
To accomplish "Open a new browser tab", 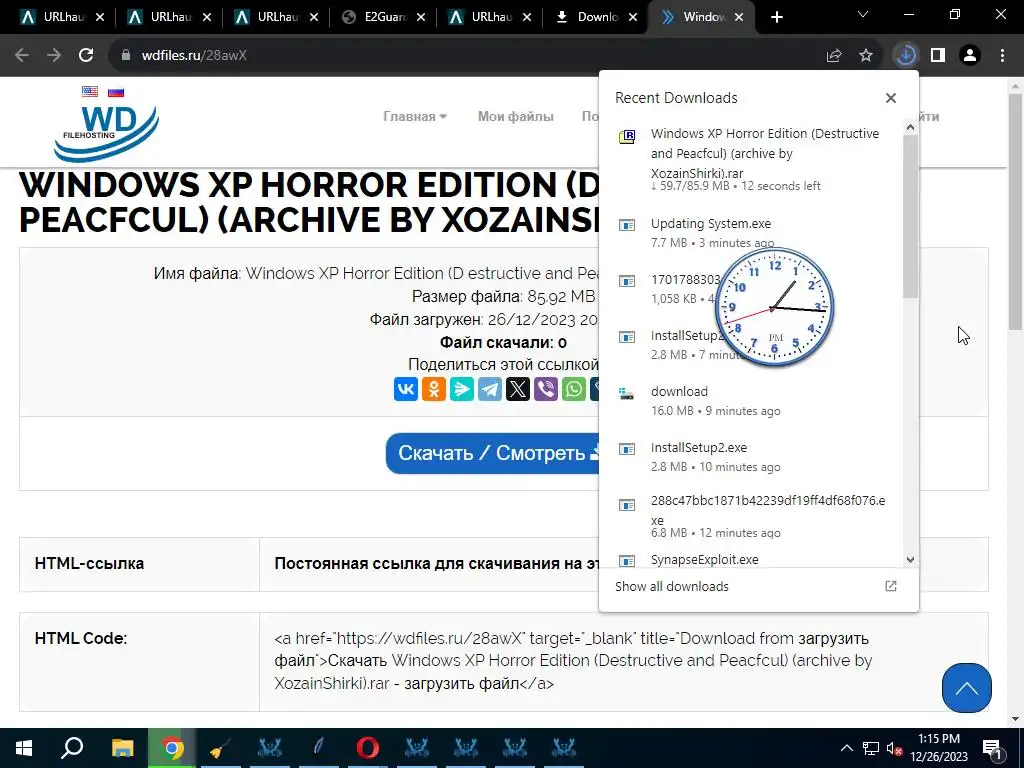I will click(776, 18).
